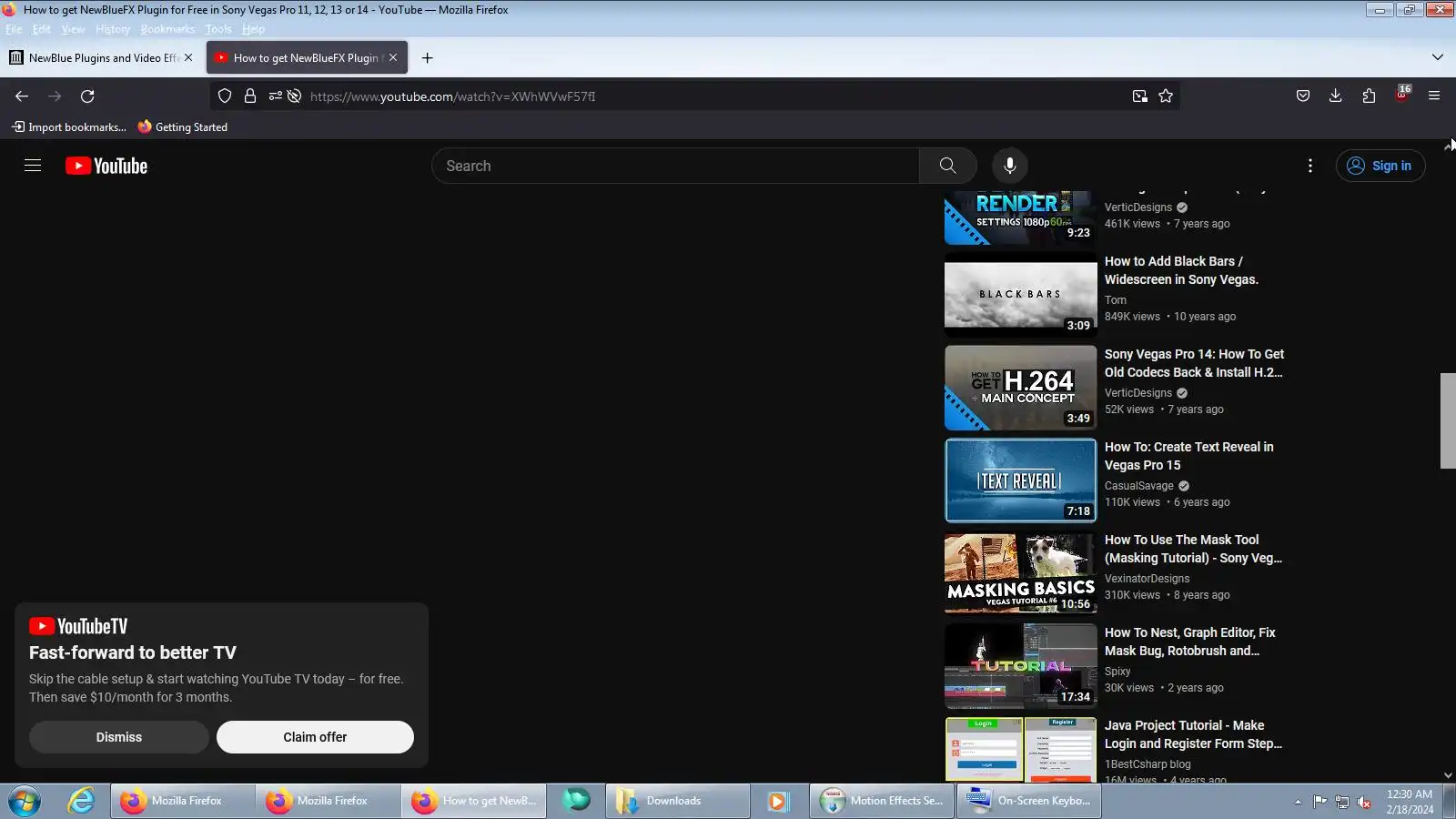Claim the YouTube TV offer

[x=315, y=737]
